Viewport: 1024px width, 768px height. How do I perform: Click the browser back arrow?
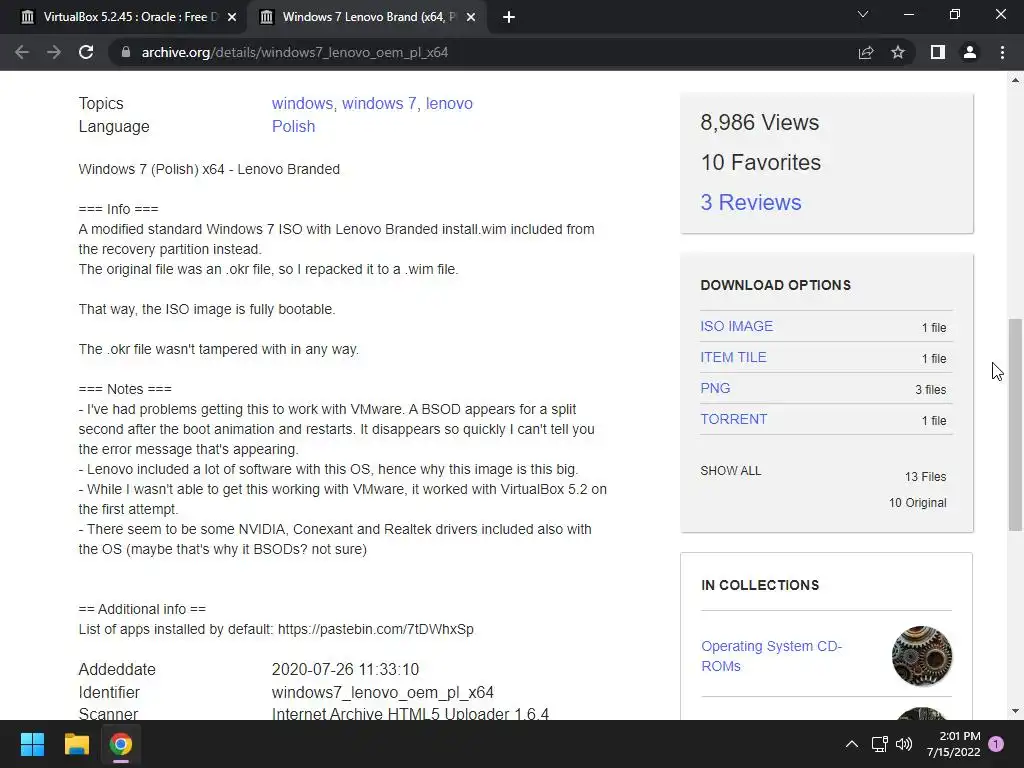[x=22, y=52]
